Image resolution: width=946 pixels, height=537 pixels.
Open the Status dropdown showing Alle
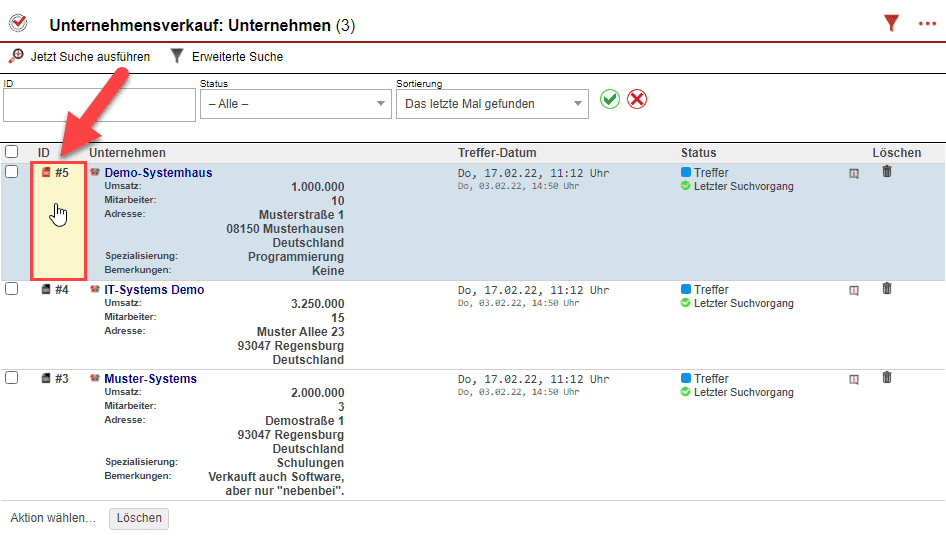click(295, 104)
